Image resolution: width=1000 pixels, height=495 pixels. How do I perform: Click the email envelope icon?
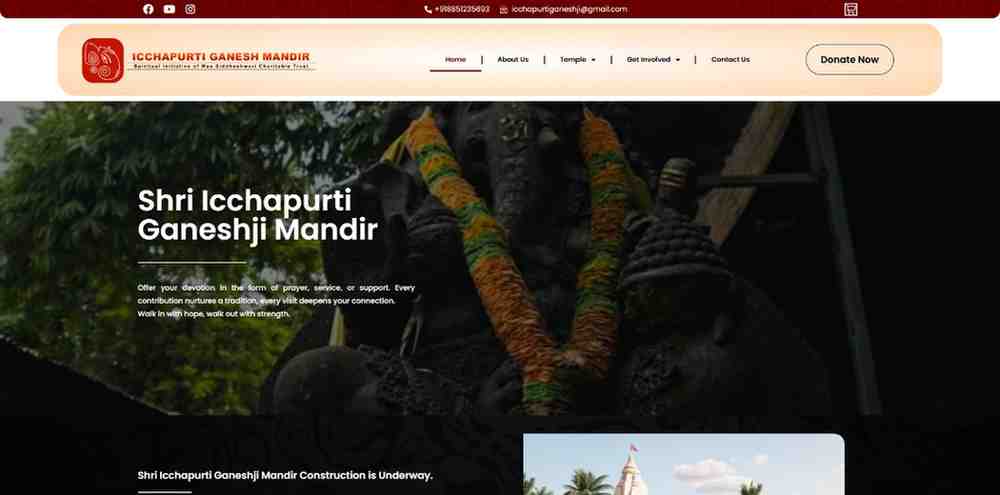click(x=503, y=10)
